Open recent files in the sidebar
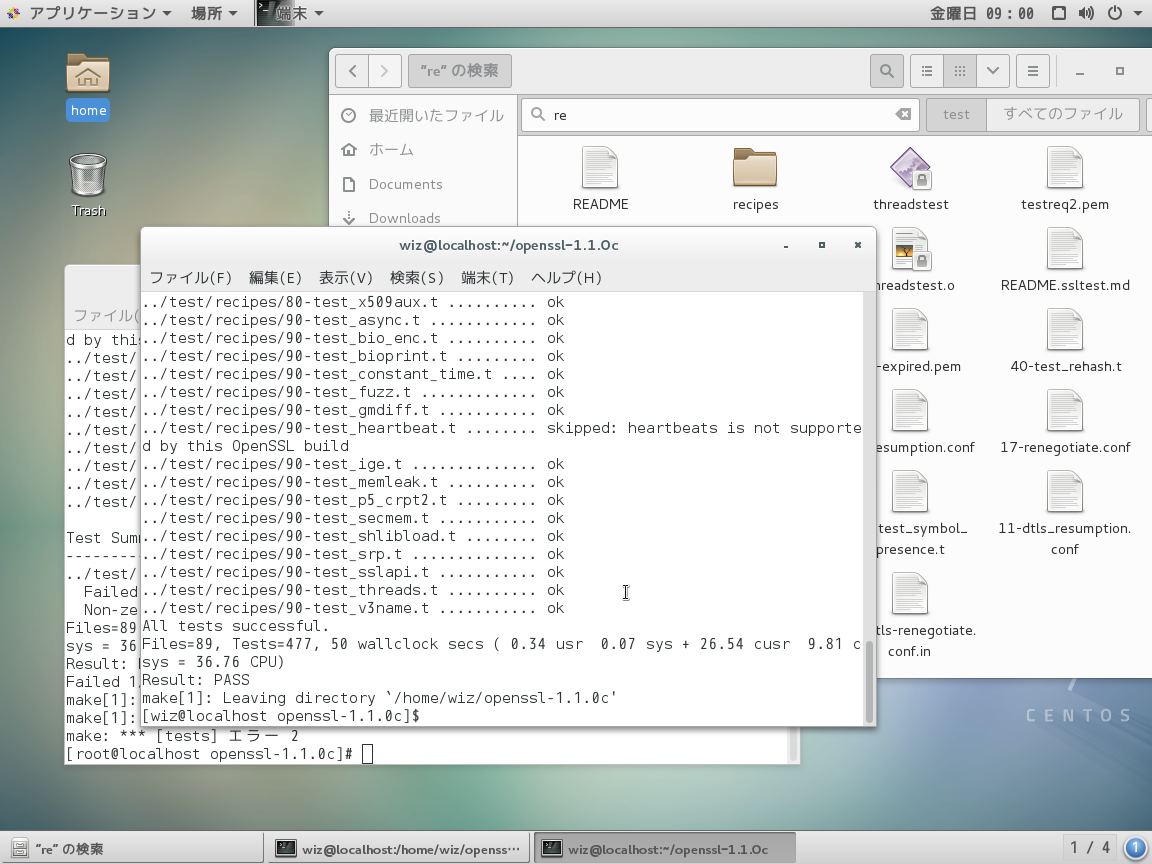Image resolution: width=1152 pixels, height=864 pixels. coord(423,115)
